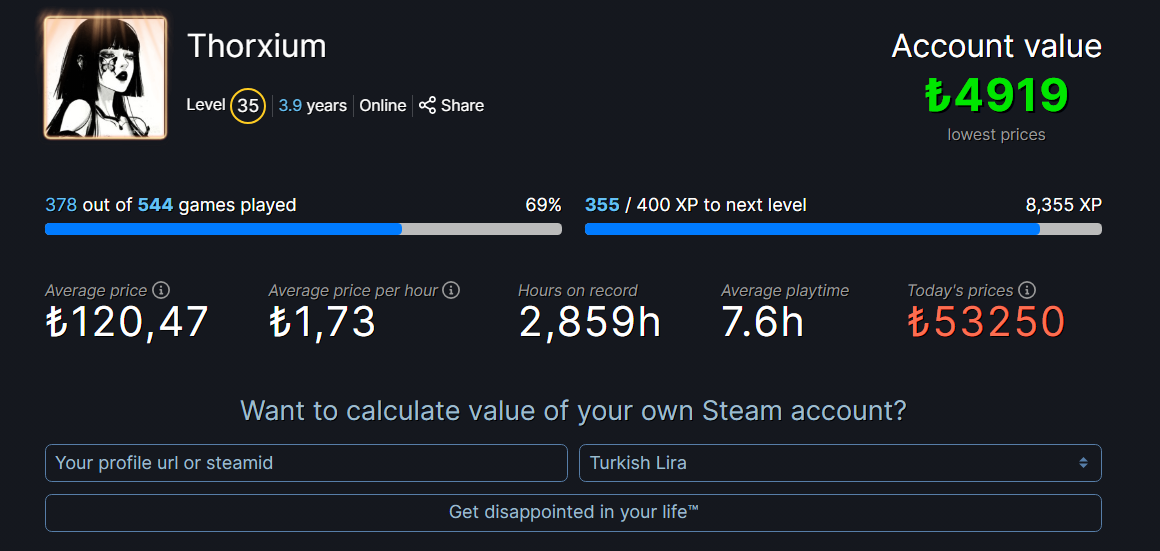Open the Thorxium profile avatar
Screen dimensions: 1160x551
coord(105,78)
